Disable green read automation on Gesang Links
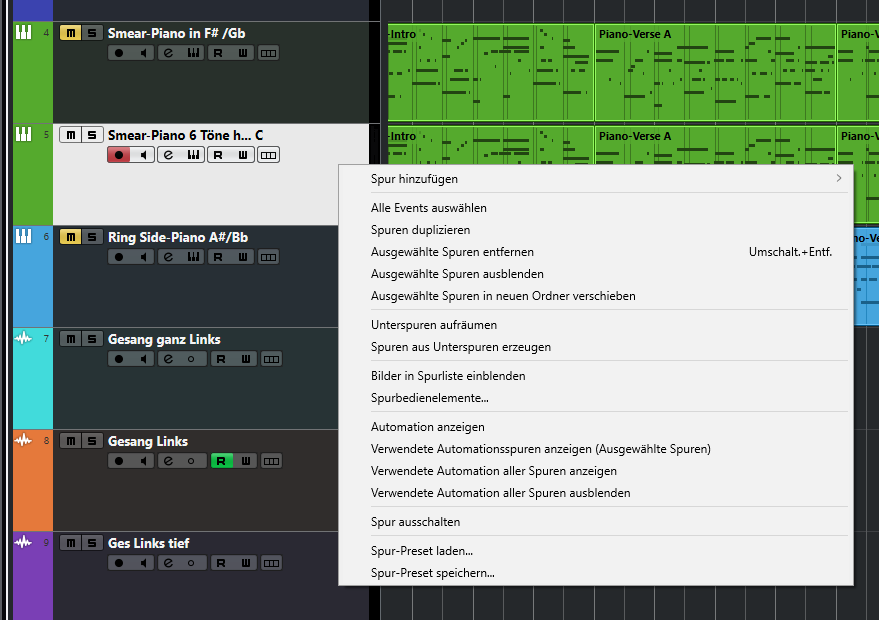 220,461
